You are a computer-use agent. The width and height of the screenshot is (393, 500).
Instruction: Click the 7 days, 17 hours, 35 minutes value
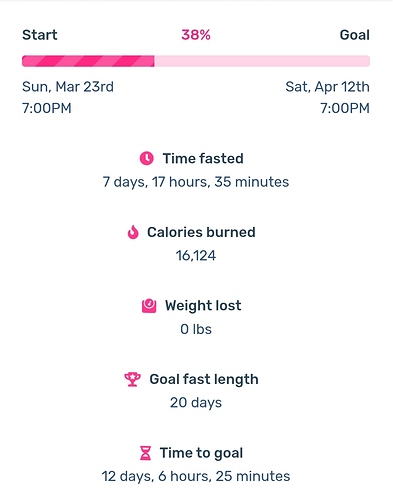point(196,182)
